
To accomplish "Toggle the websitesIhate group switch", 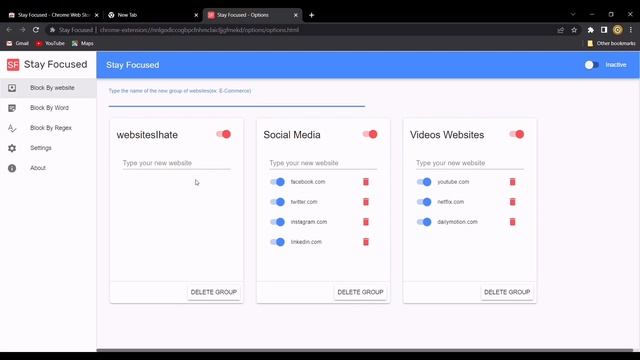I will click(x=224, y=134).
